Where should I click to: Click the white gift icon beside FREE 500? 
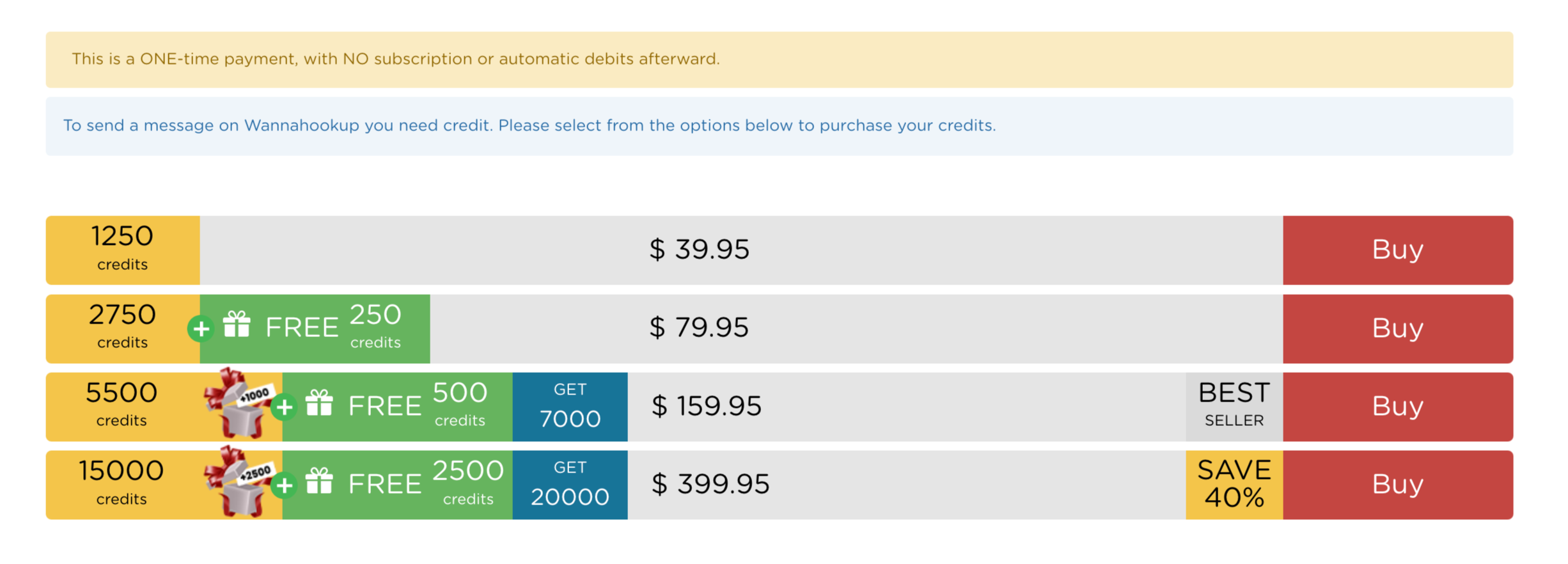(x=319, y=403)
